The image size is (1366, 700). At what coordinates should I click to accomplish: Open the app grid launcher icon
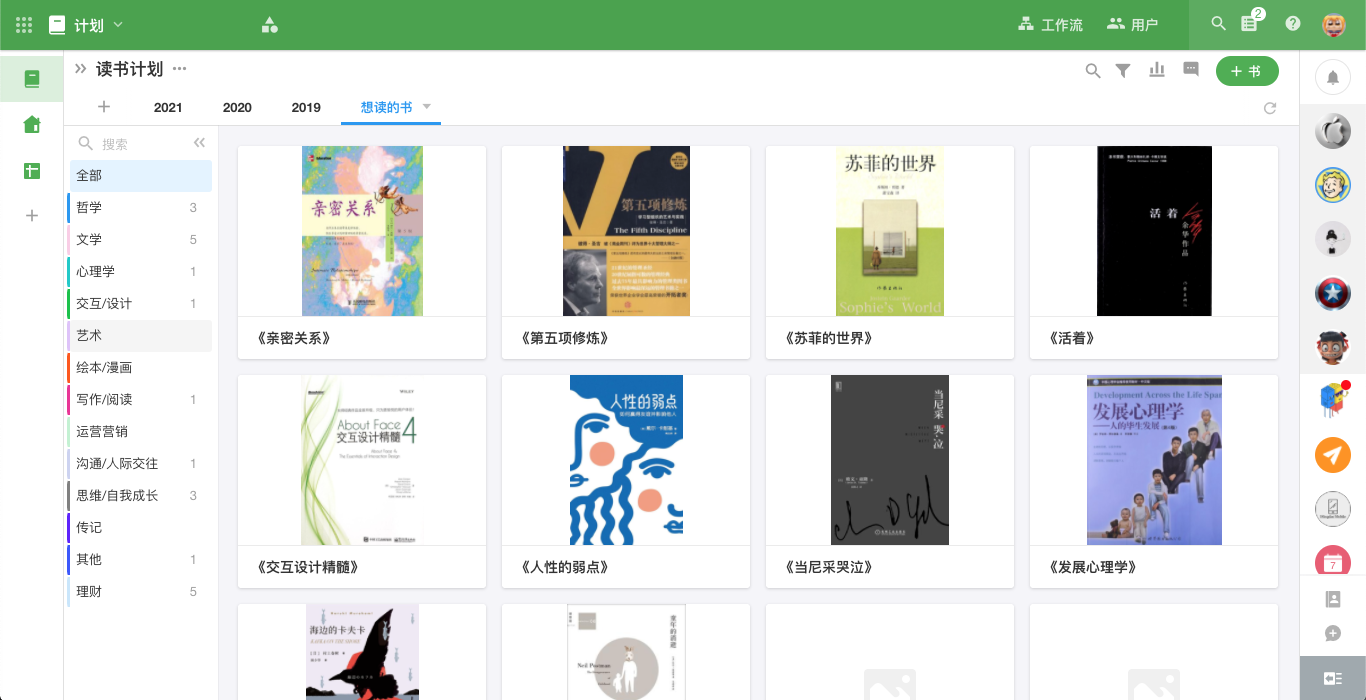click(x=24, y=24)
